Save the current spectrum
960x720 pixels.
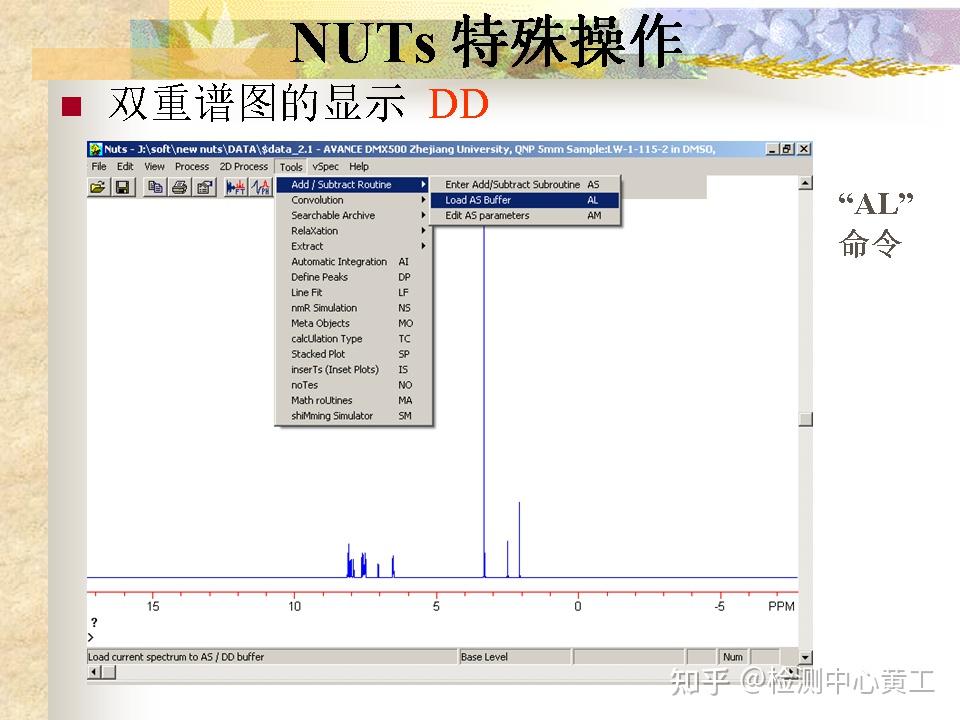(123, 186)
